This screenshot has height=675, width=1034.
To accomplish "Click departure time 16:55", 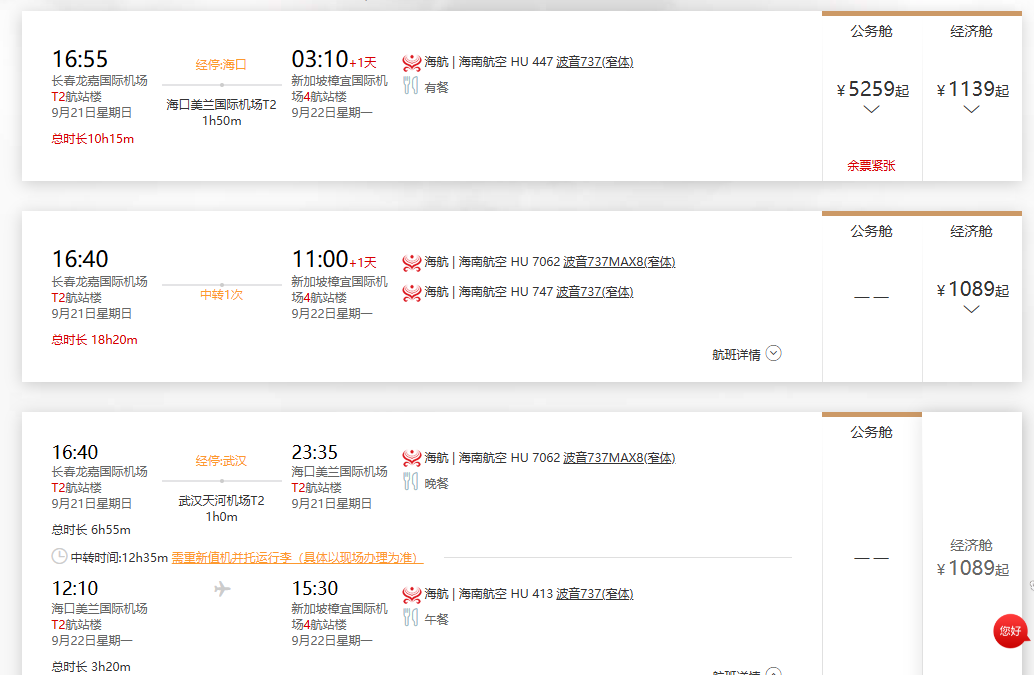I will click(80, 59).
